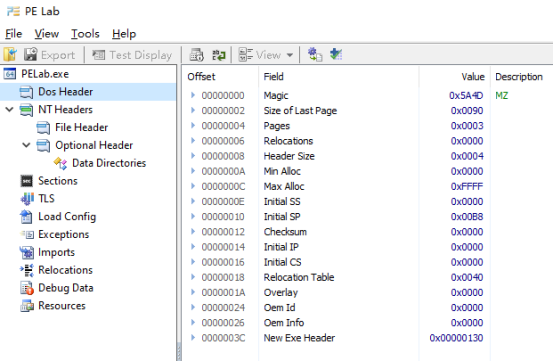Open Debug Data tree item

coord(66,288)
